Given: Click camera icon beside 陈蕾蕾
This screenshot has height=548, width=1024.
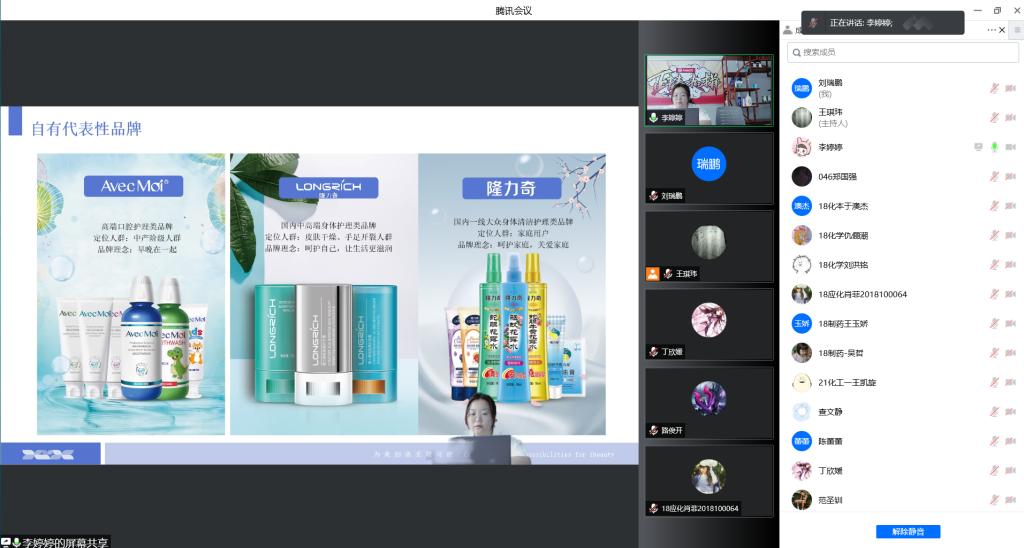Looking at the screenshot, I should pos(1010,441).
